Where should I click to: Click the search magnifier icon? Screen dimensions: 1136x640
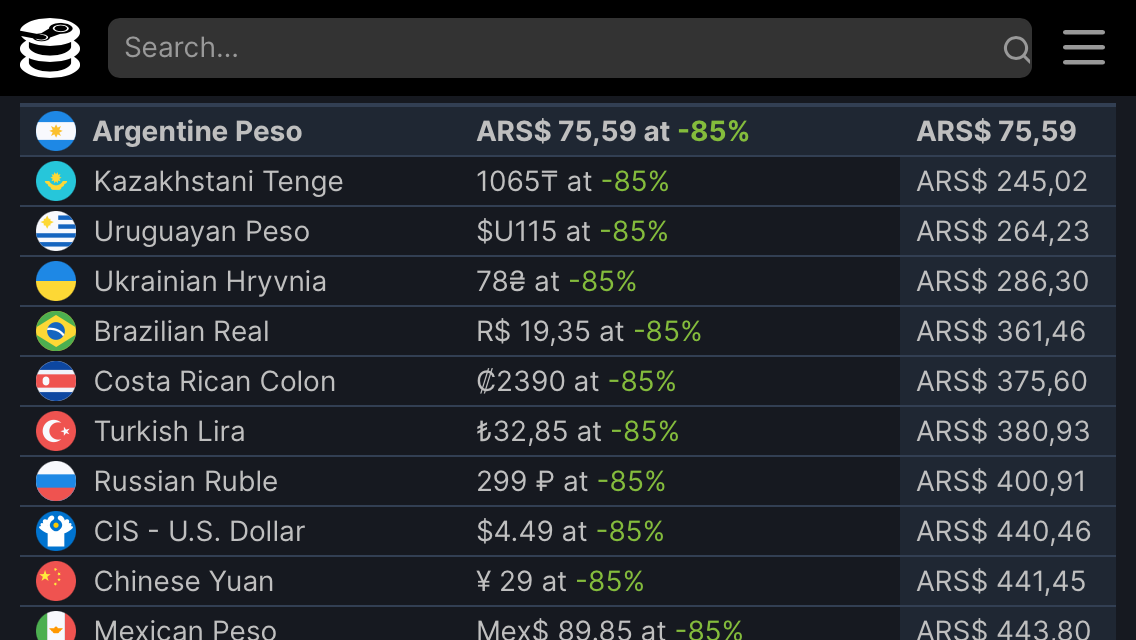pyautogui.click(x=1016, y=49)
